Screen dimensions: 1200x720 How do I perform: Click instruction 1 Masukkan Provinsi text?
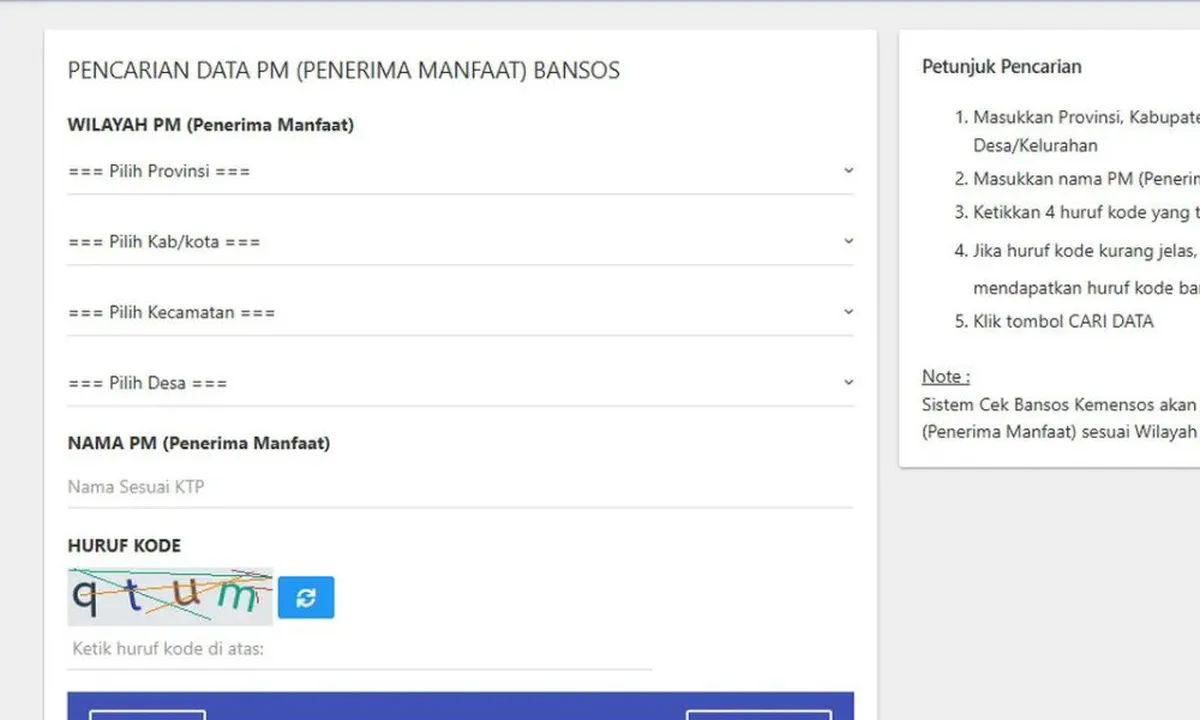[x=1087, y=131]
